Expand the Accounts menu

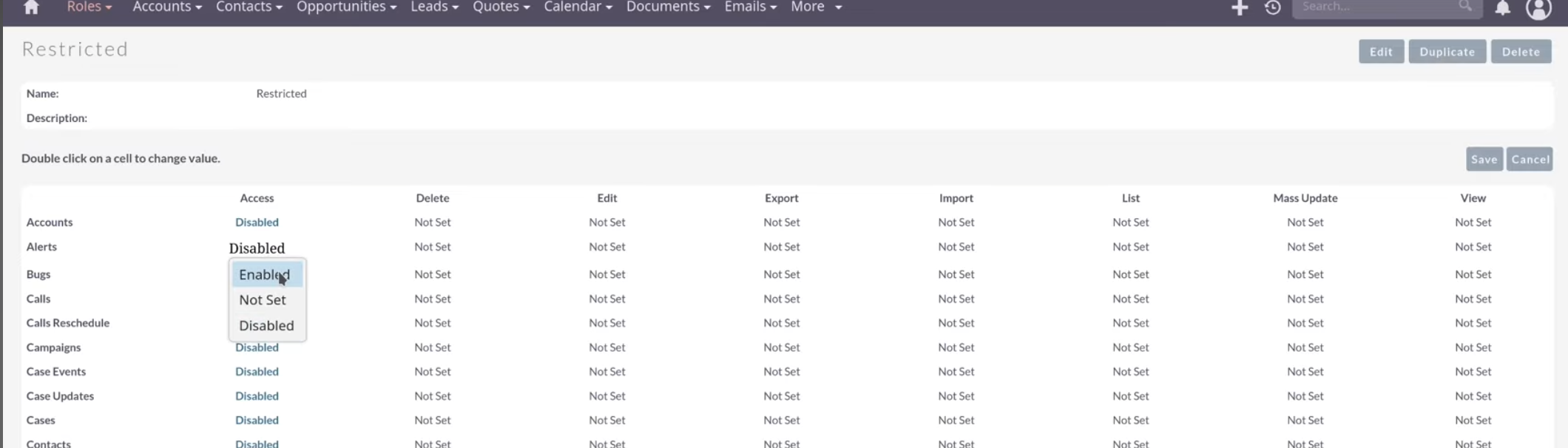[x=167, y=7]
